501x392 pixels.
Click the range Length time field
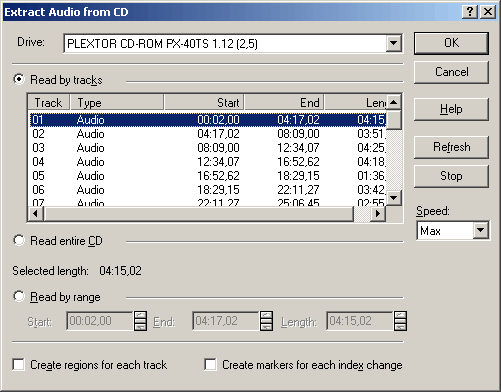point(359,321)
